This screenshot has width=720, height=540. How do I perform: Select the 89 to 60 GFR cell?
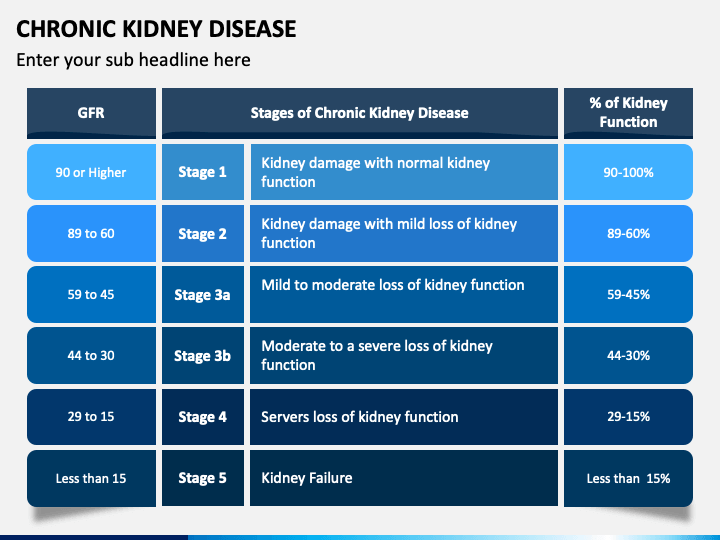tap(91, 234)
